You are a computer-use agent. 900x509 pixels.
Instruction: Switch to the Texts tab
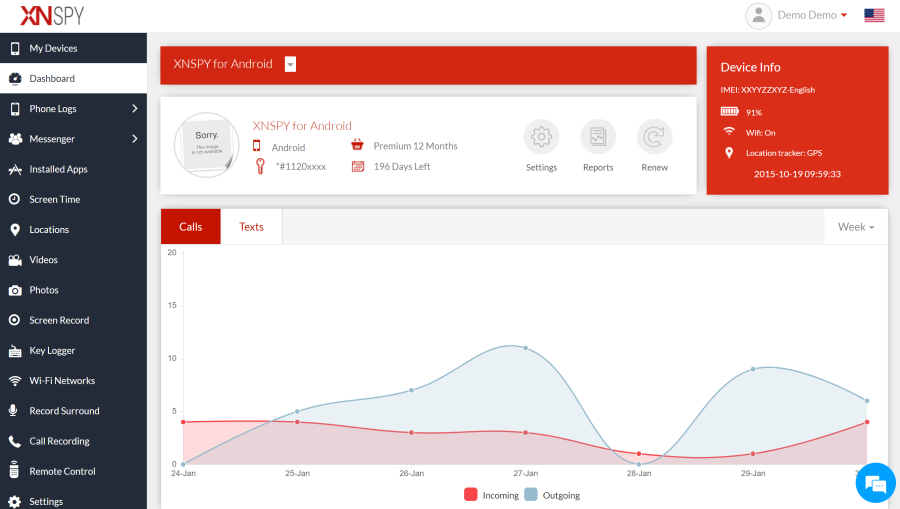[251, 227]
